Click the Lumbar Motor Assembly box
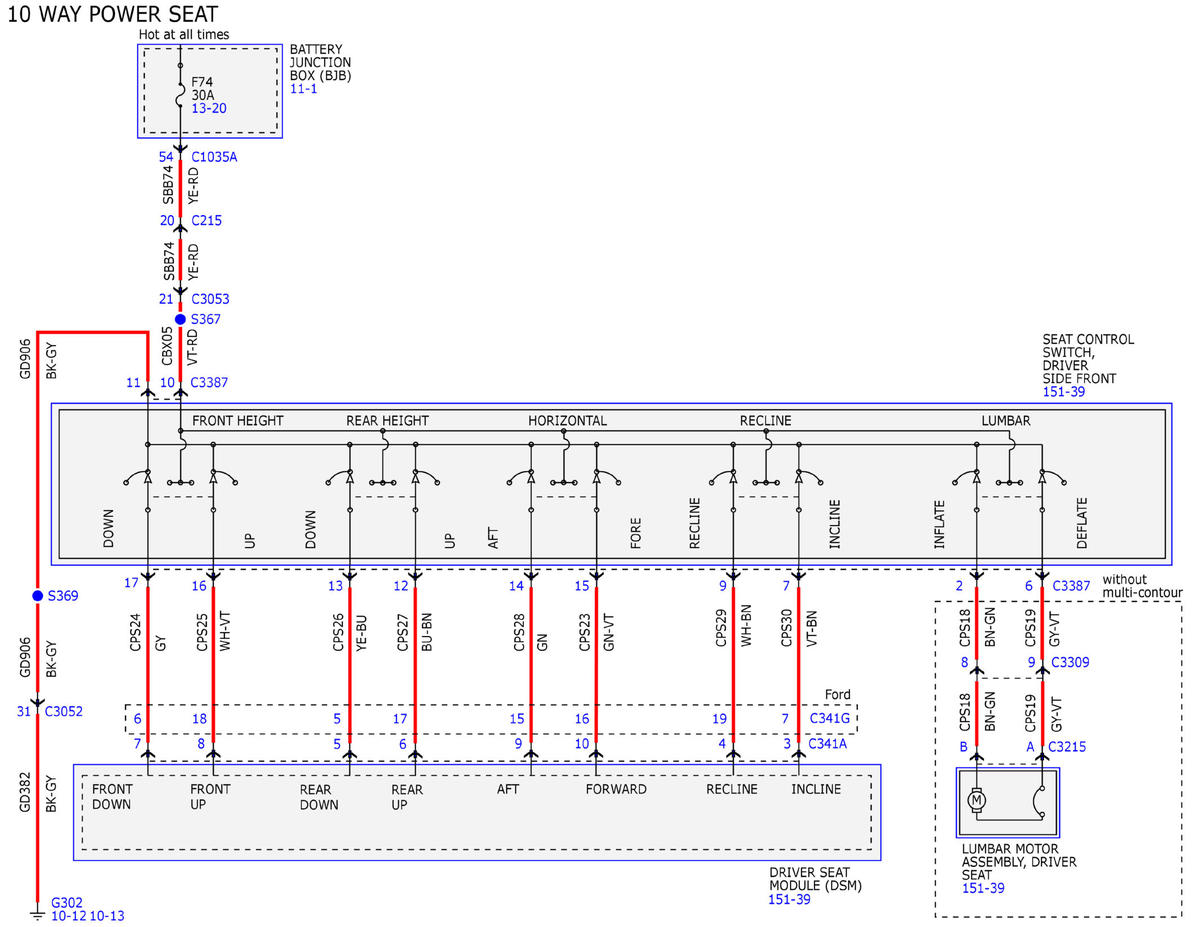 pos(1007,803)
